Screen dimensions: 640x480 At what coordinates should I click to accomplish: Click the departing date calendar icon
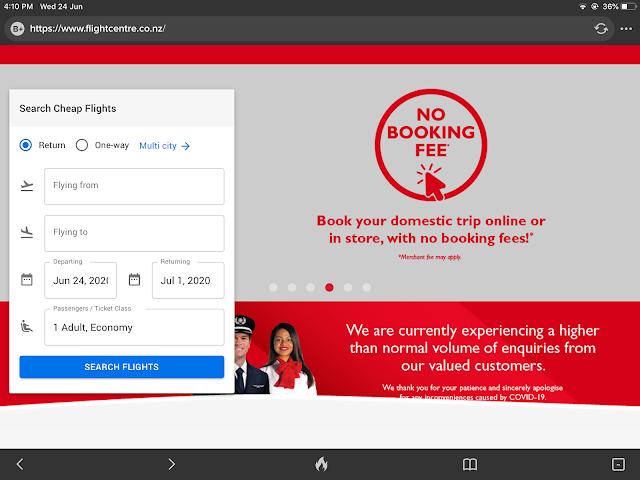[x=27, y=280]
